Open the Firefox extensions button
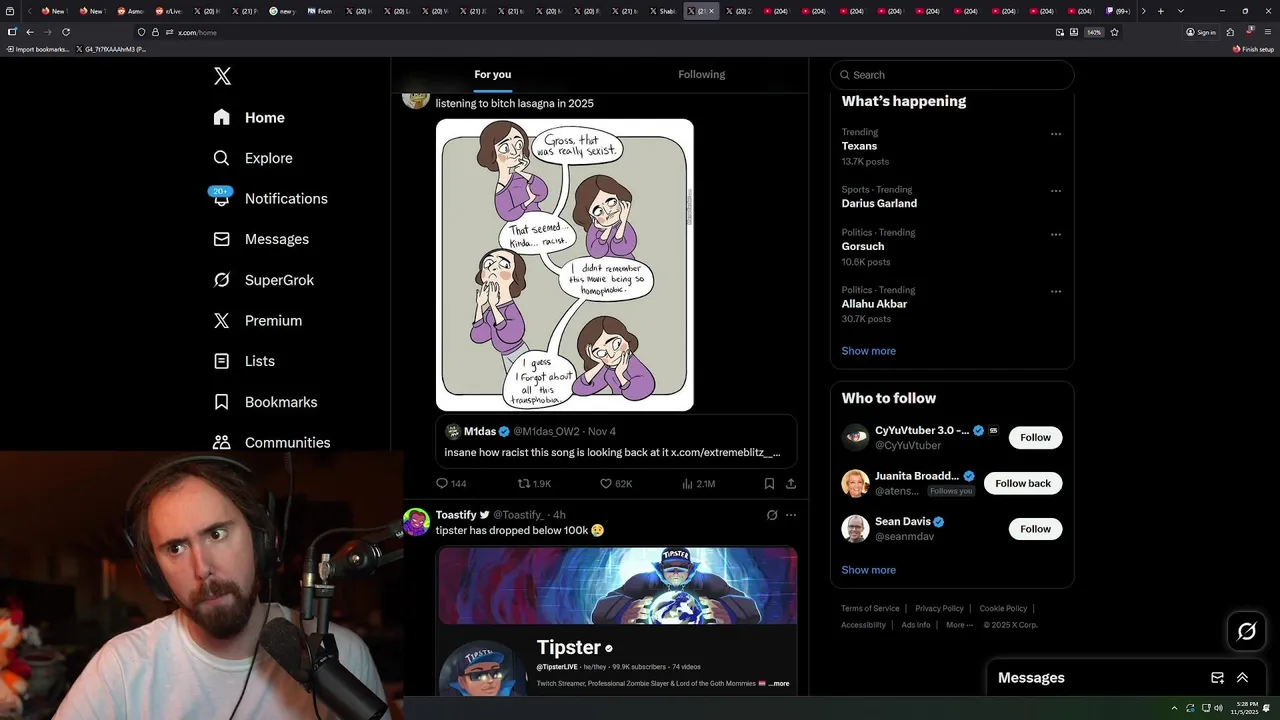This screenshot has width=1280, height=720. click(1230, 32)
